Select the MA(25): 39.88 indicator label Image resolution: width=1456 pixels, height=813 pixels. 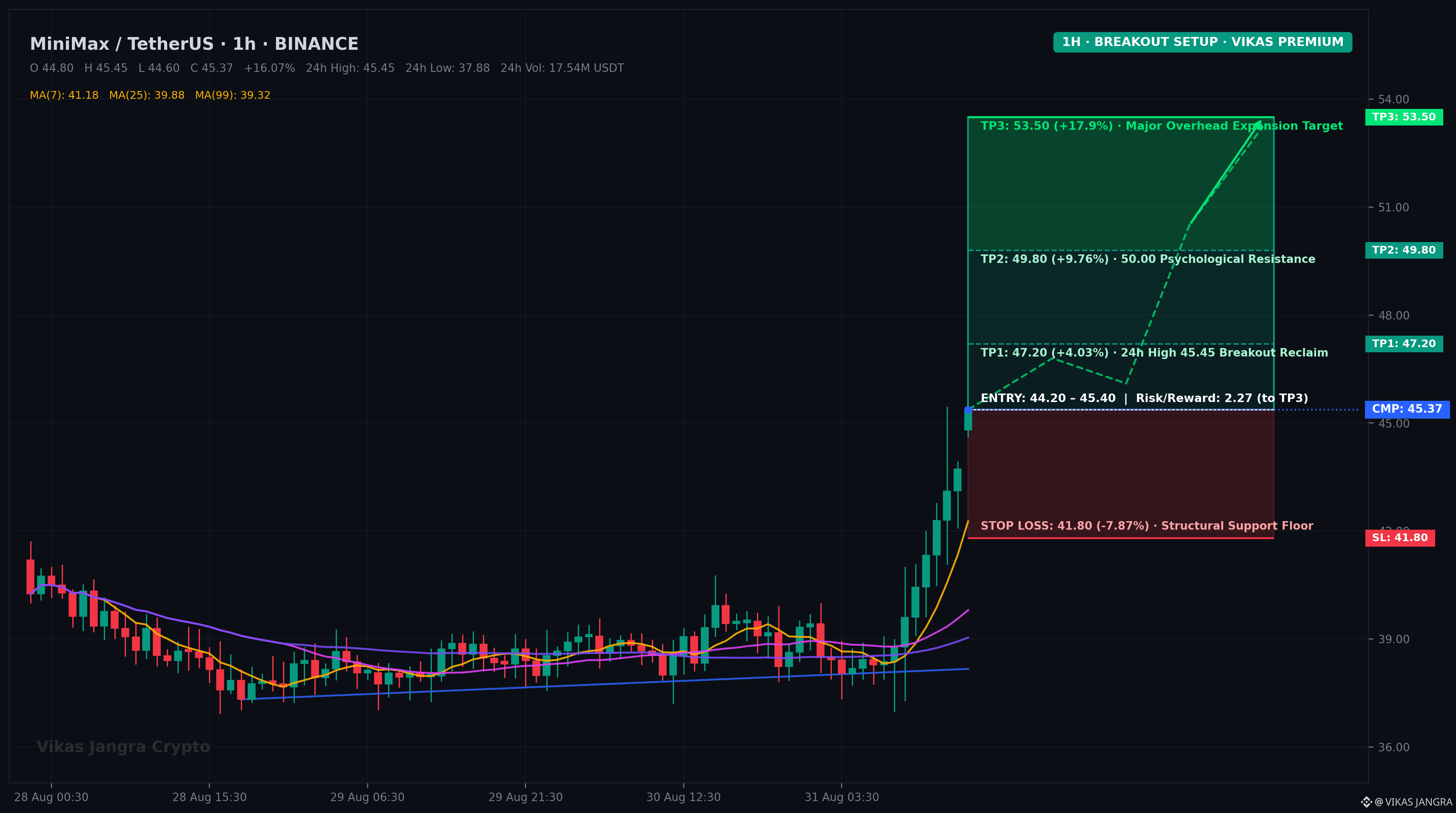tap(146, 95)
